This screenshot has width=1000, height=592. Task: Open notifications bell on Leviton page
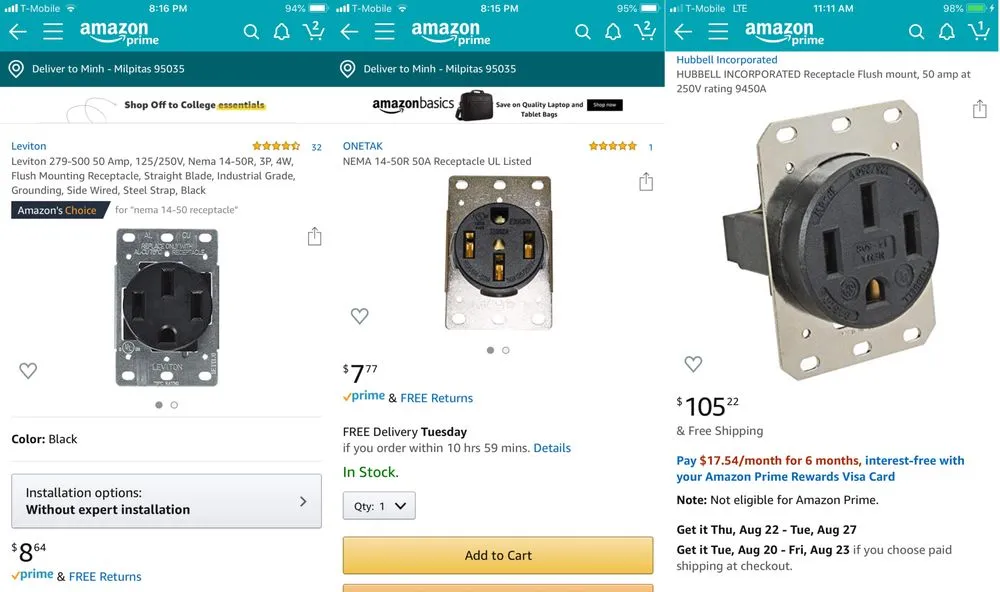click(x=282, y=32)
